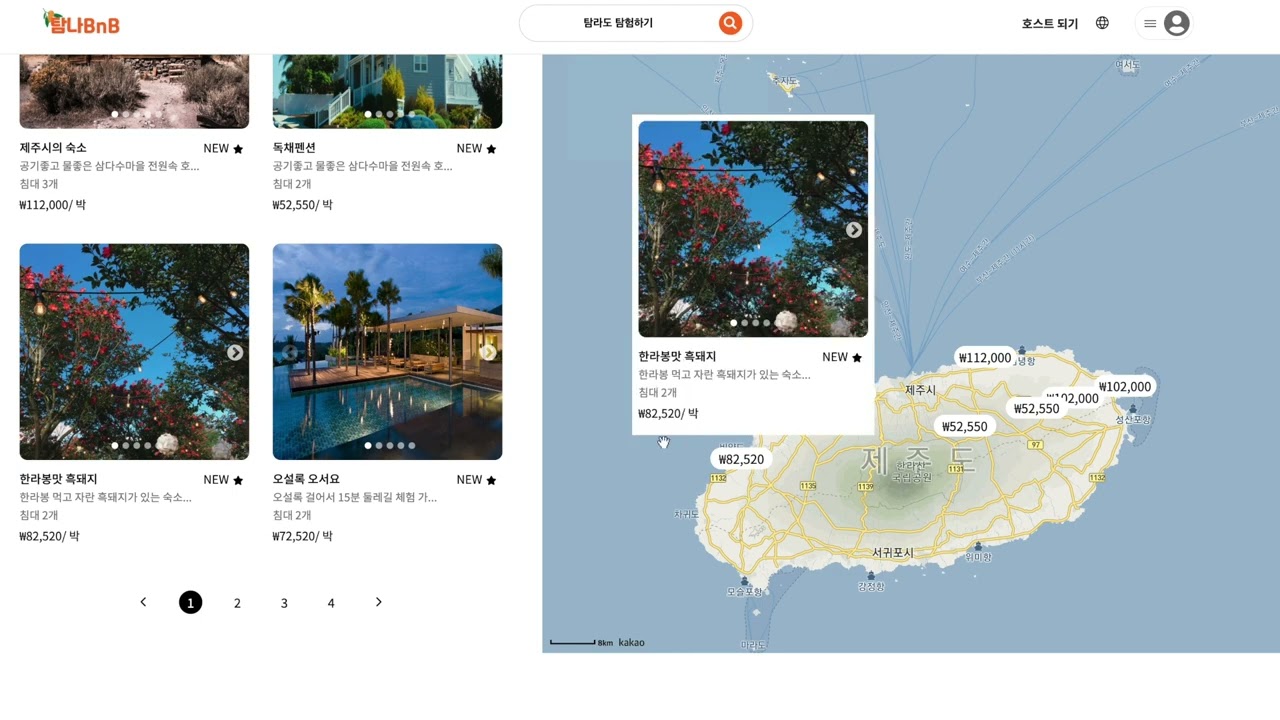Select page 2 in pagination

click(x=237, y=603)
